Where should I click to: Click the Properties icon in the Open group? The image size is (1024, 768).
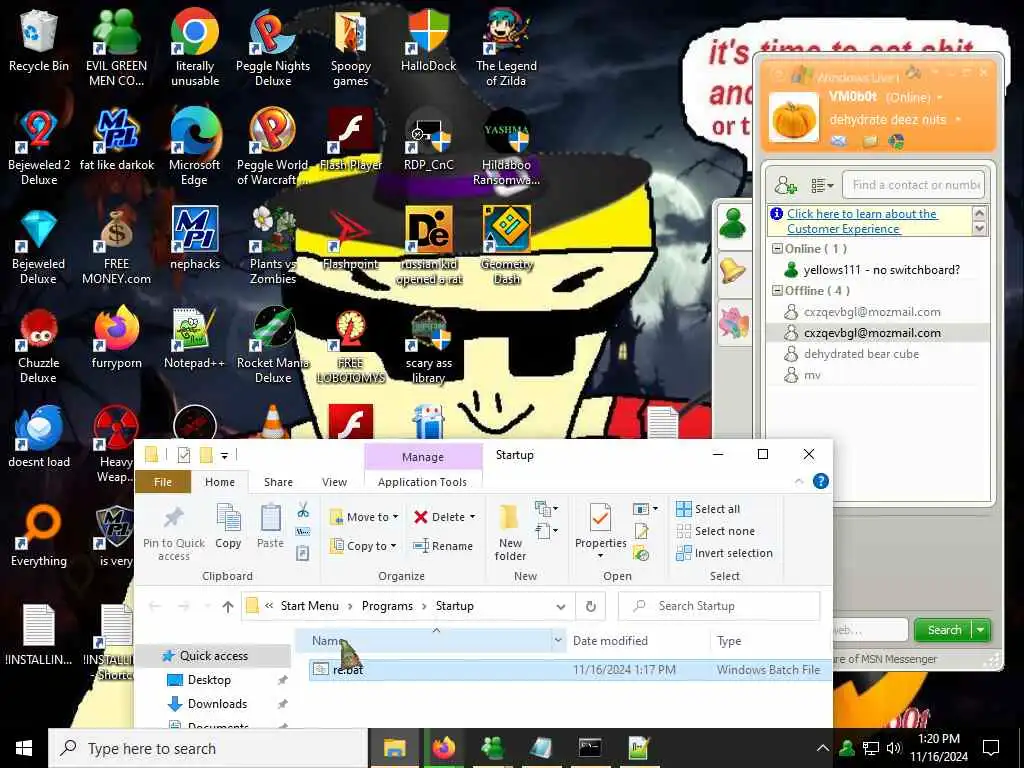pyautogui.click(x=600, y=519)
